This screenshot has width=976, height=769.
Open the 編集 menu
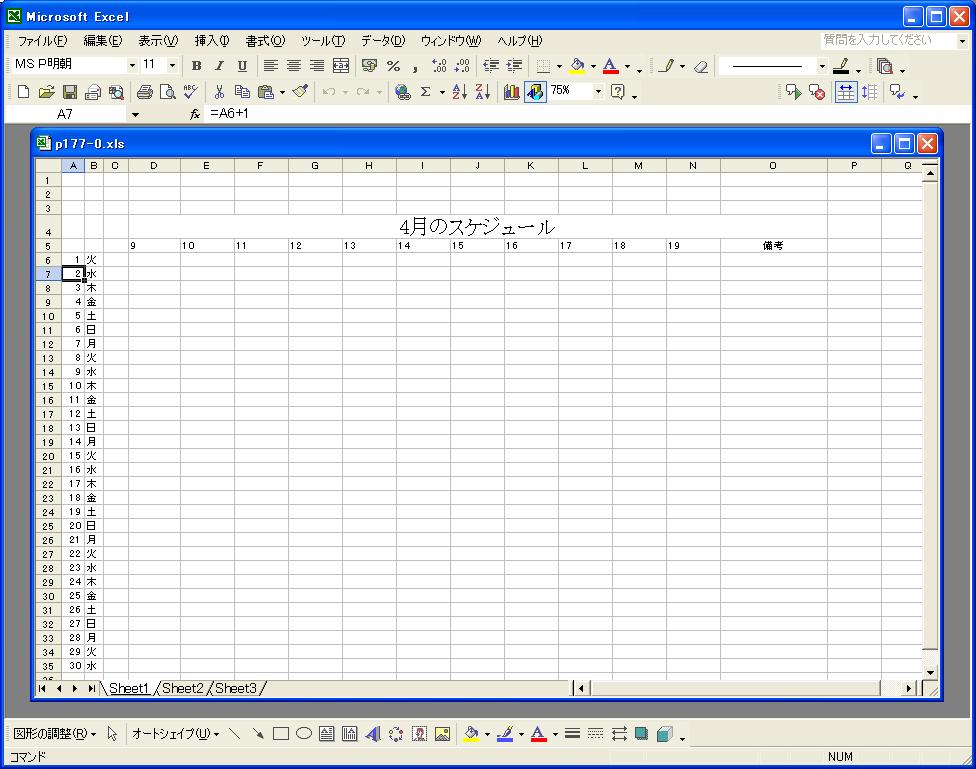click(103, 41)
